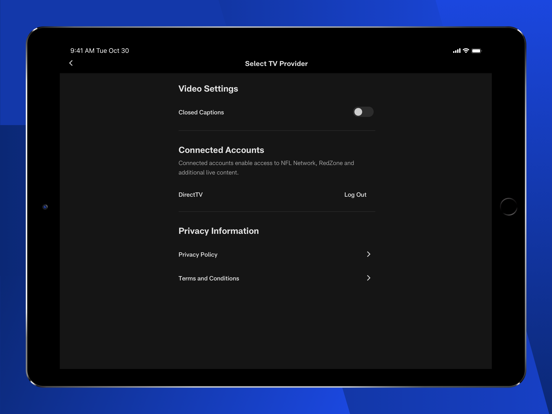Select the Terms and Conditions label text
Screen dimensions: 552x414
click(209, 278)
